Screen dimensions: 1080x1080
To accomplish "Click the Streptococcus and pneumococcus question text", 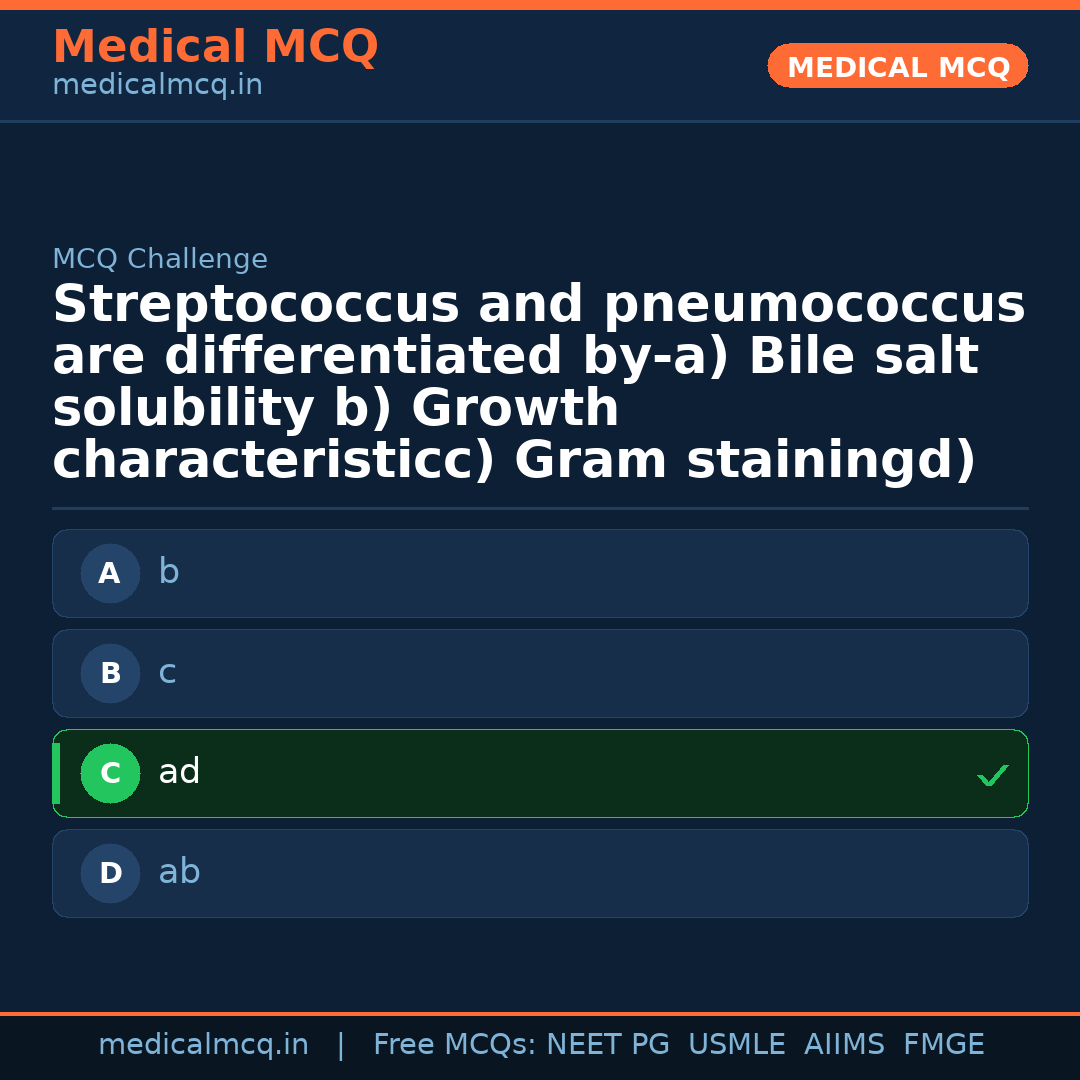I will coord(538,383).
